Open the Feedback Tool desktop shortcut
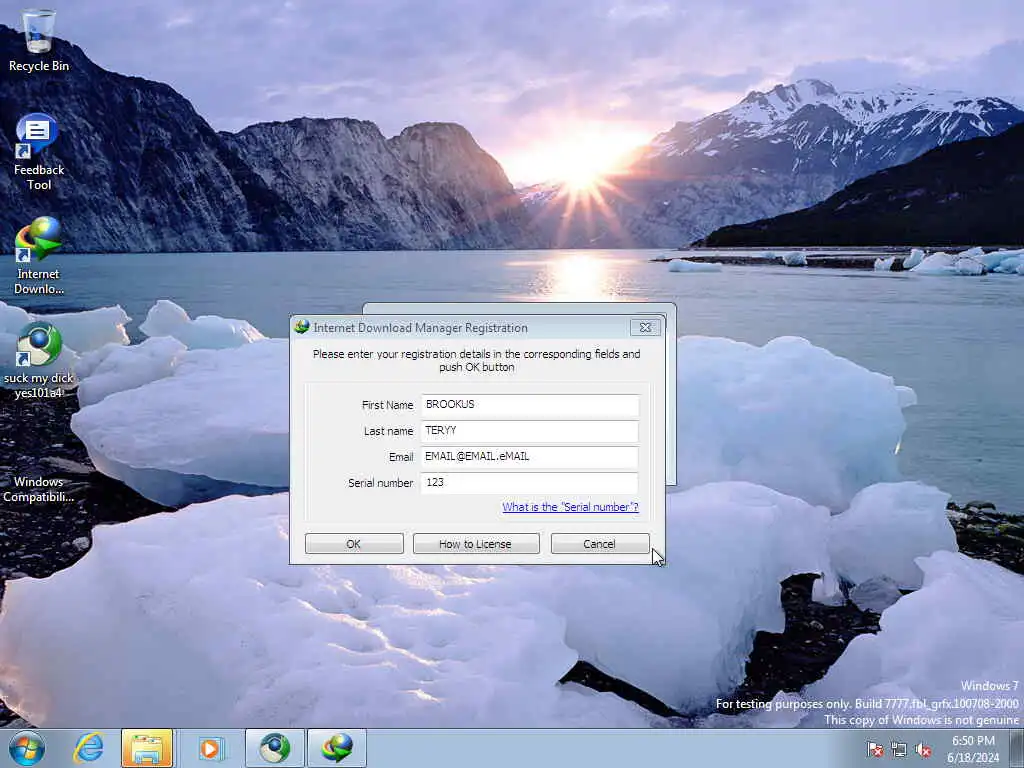Viewport: 1024px width, 768px height. click(x=39, y=152)
